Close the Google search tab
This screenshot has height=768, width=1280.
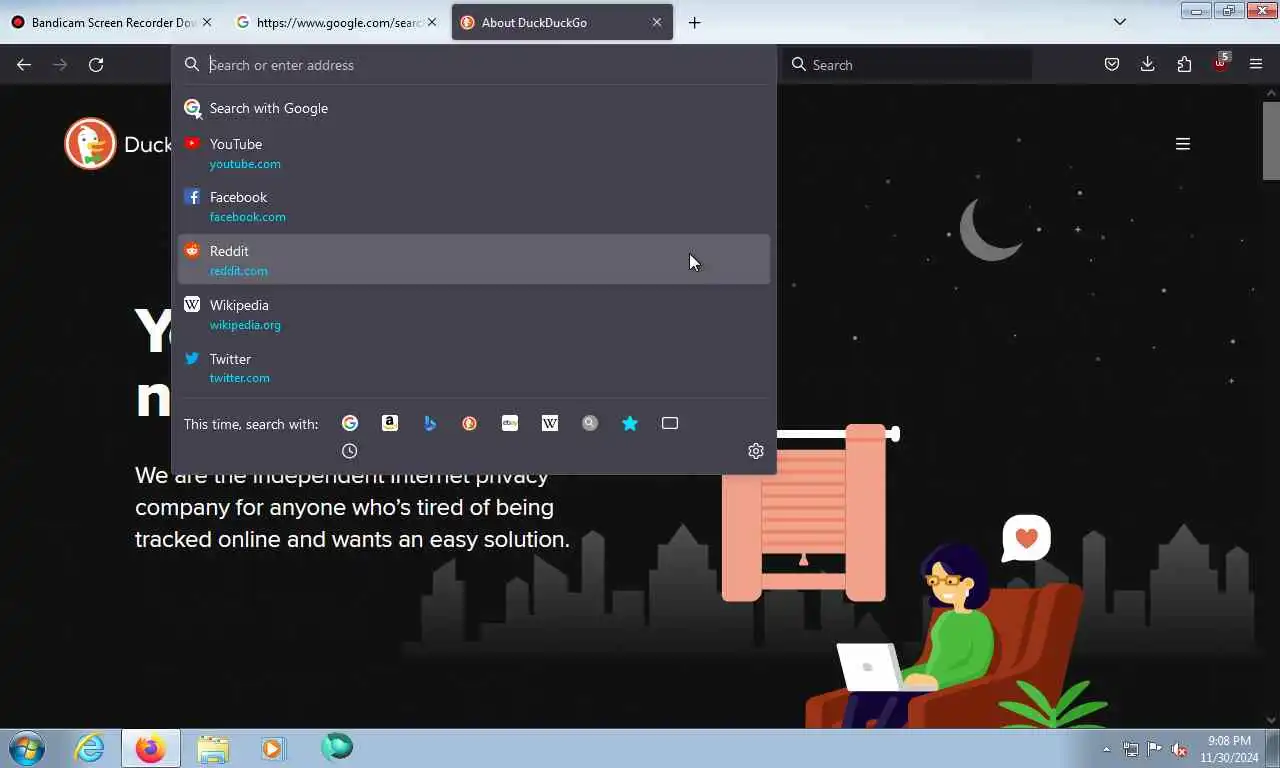tap(432, 22)
